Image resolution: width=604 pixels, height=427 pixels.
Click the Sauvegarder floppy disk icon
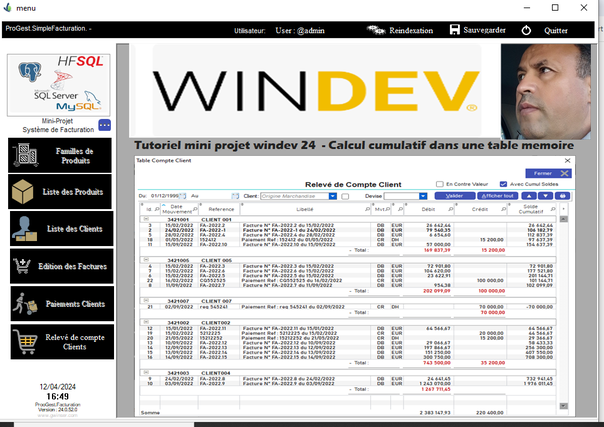(x=455, y=30)
